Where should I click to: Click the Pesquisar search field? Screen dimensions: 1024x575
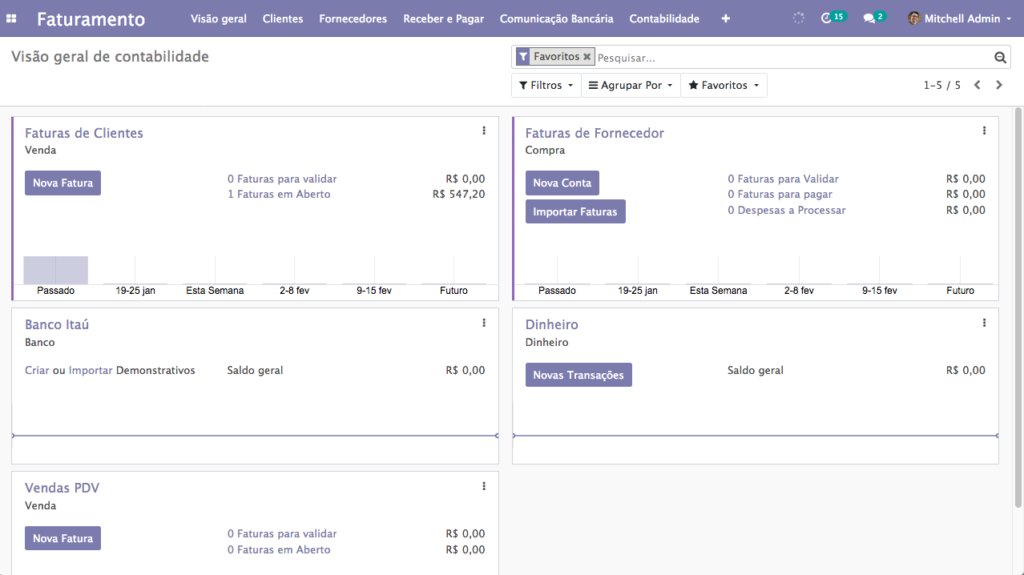[x=793, y=58]
